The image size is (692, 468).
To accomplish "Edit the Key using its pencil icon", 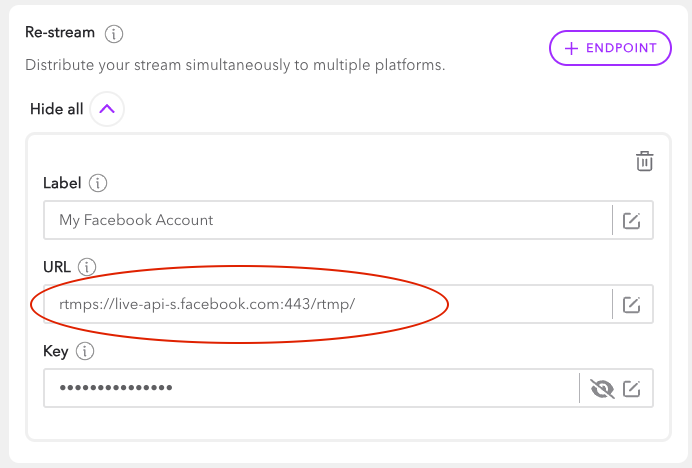I will 632,388.
